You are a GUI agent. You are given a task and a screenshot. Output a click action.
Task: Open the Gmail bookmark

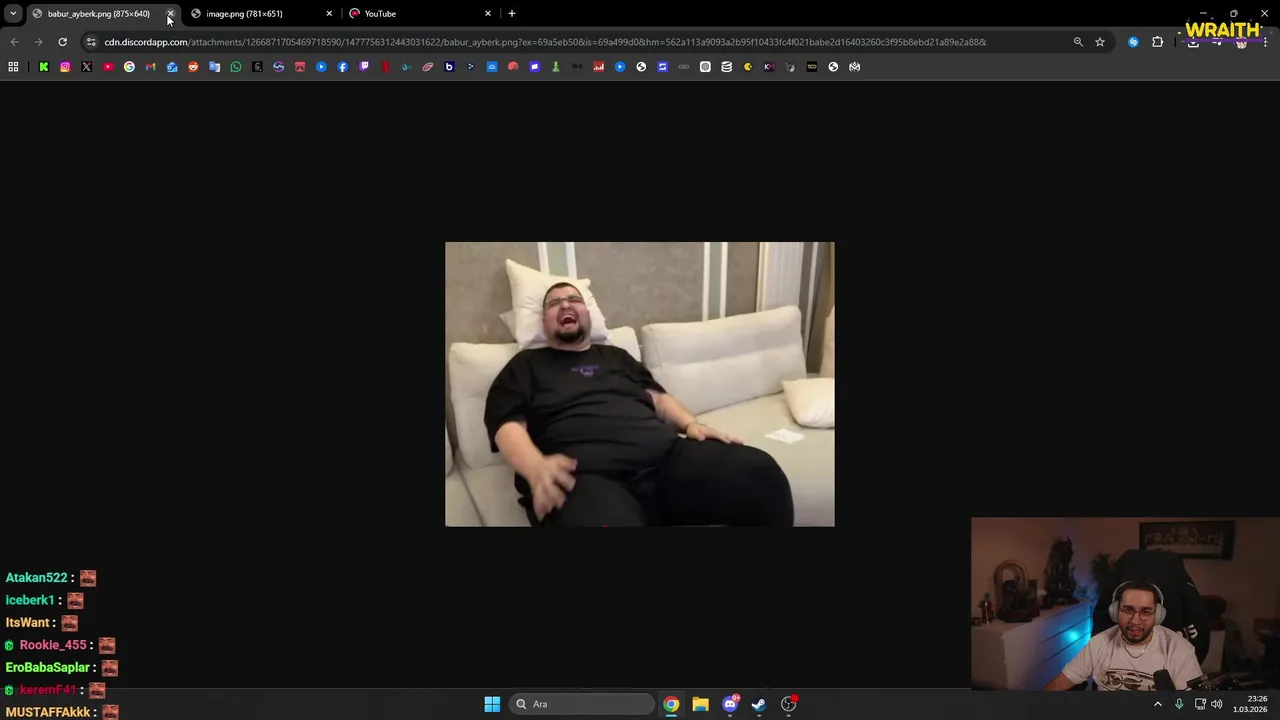point(150,67)
